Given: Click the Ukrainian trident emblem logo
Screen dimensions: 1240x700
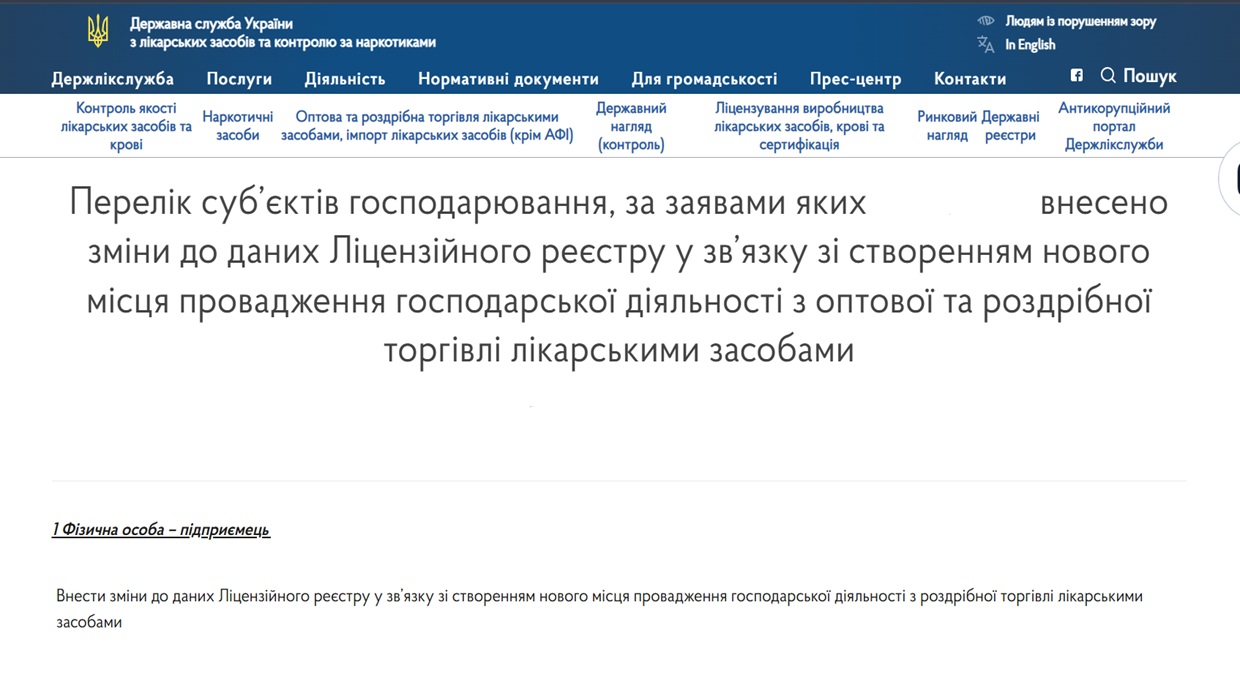Looking at the screenshot, I should point(98,32).
